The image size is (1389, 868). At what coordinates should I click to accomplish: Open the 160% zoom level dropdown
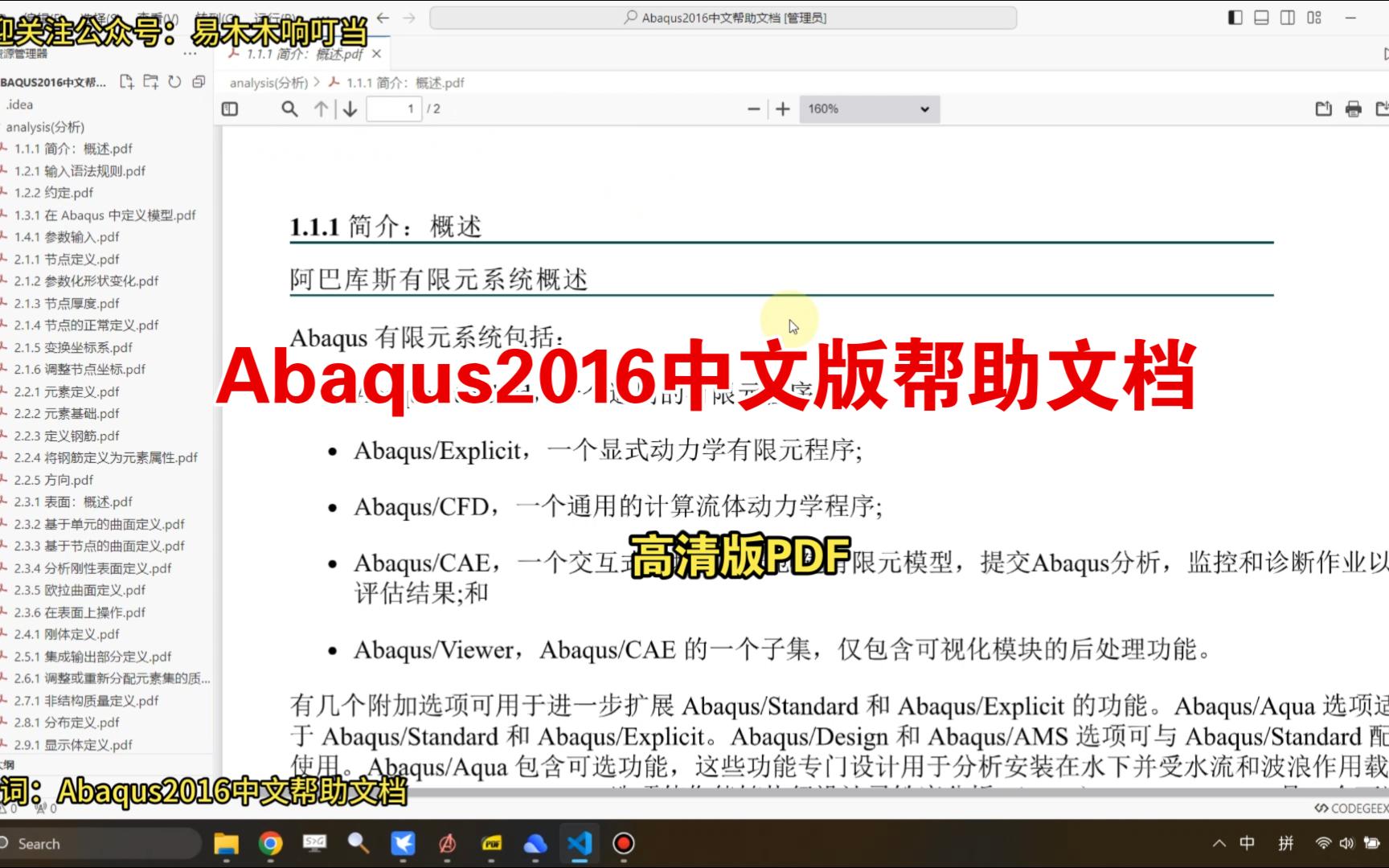869,108
